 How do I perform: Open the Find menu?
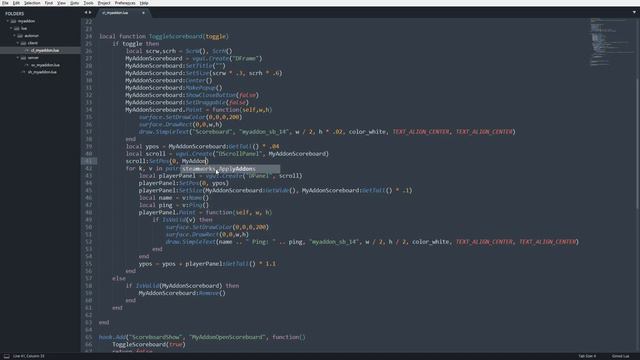[49, 3]
